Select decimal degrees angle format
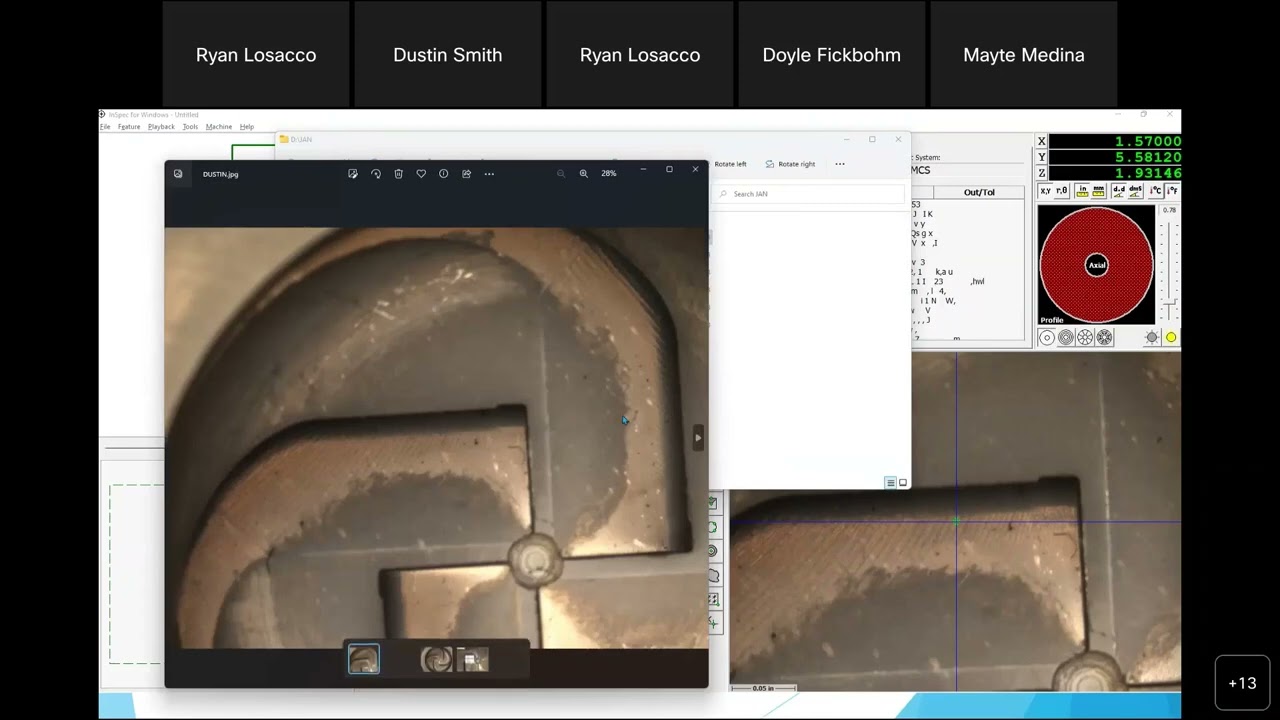Image resolution: width=1280 pixels, height=720 pixels. [1119, 191]
